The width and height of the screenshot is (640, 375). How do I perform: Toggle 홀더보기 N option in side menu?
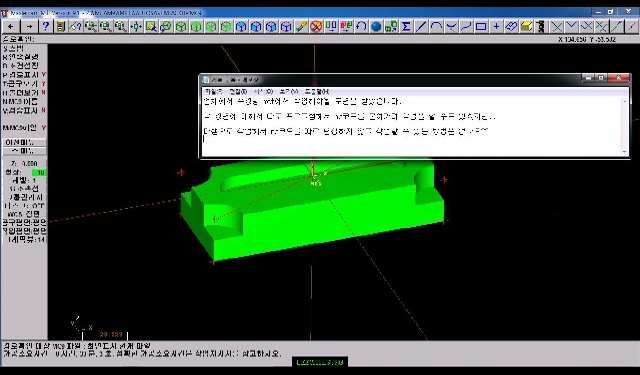point(24,93)
